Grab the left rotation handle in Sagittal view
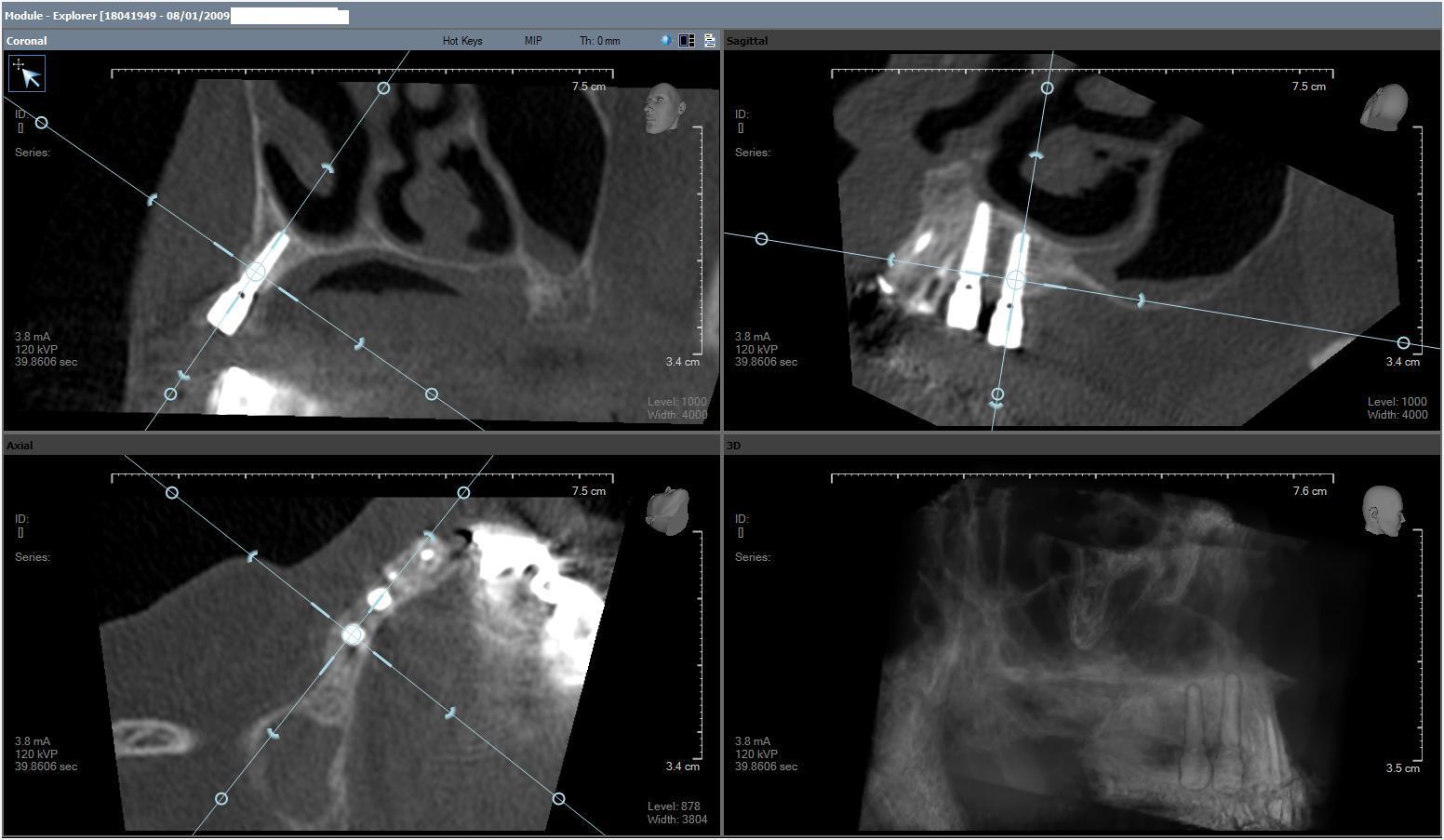The image size is (1444, 840). 761,239
